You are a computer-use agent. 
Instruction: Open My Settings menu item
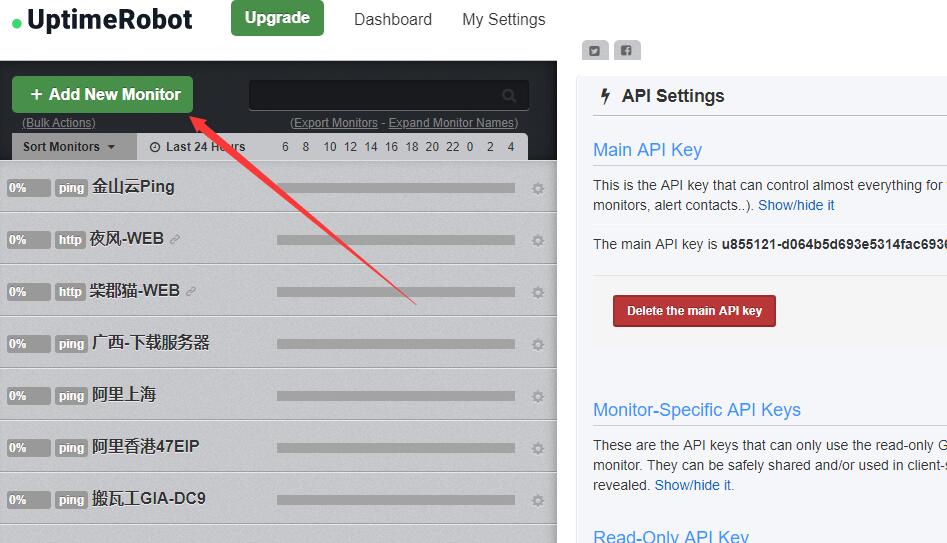pyautogui.click(x=504, y=19)
